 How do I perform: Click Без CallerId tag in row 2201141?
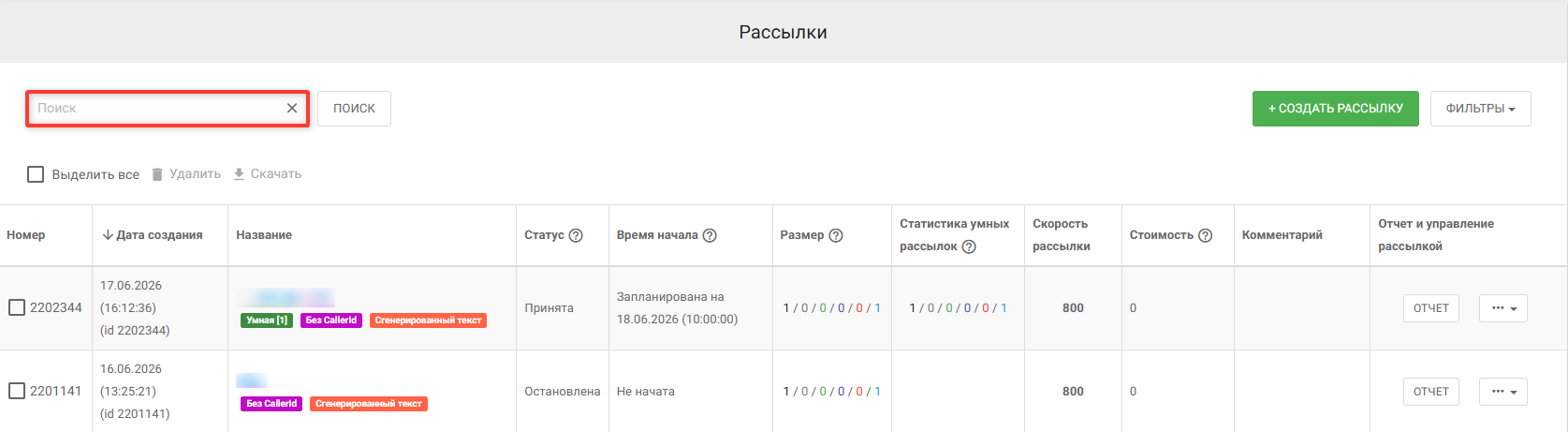(271, 404)
